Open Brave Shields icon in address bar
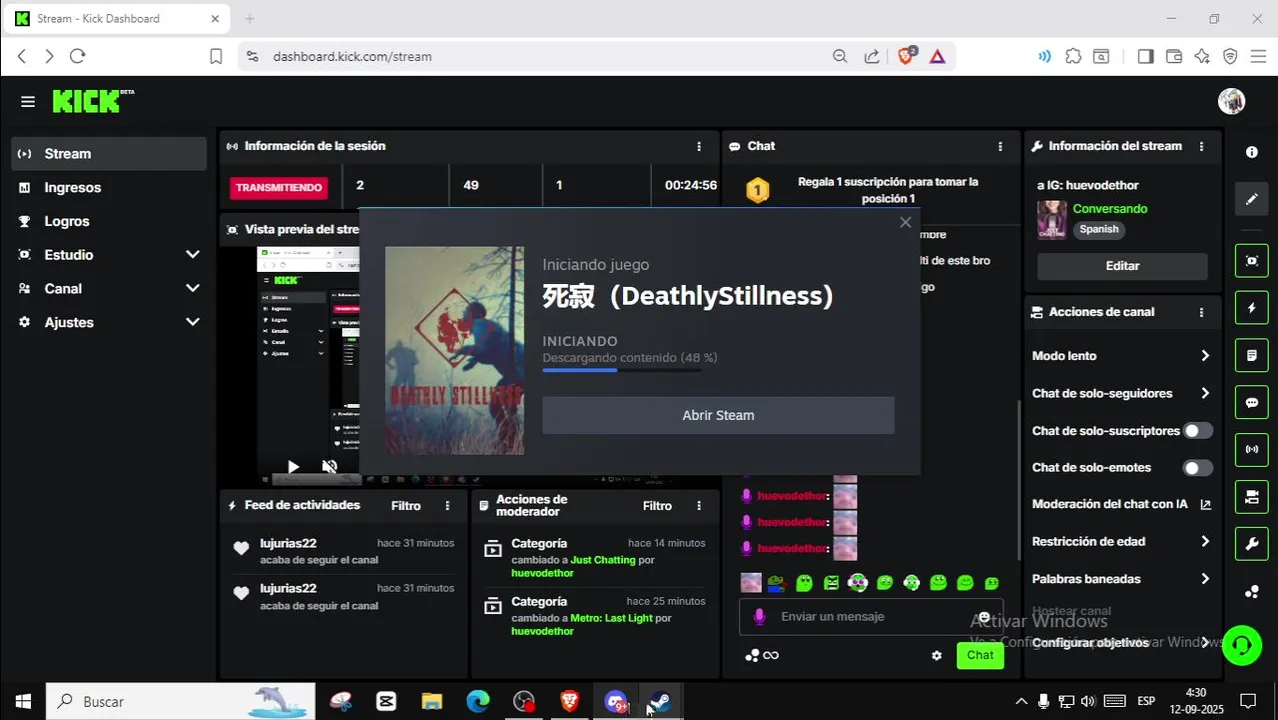 [906, 56]
